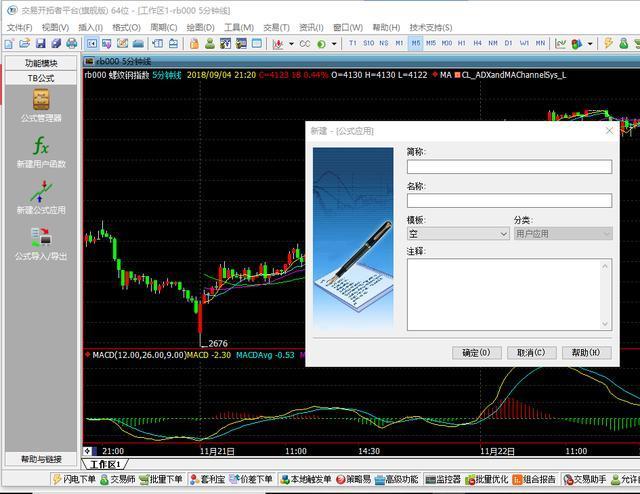Expand dropdown arrow next to chart-type icon
The height and width of the screenshot is (494, 640).
291,44
